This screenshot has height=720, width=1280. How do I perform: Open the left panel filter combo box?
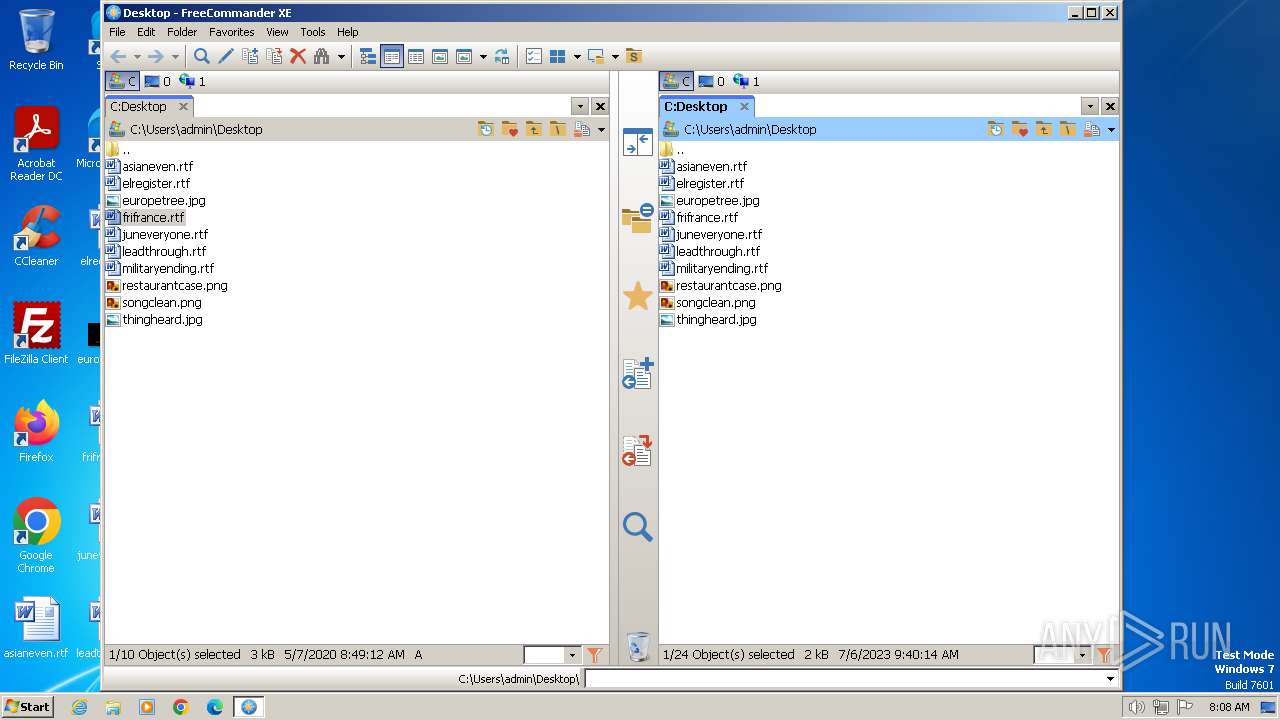pos(552,655)
